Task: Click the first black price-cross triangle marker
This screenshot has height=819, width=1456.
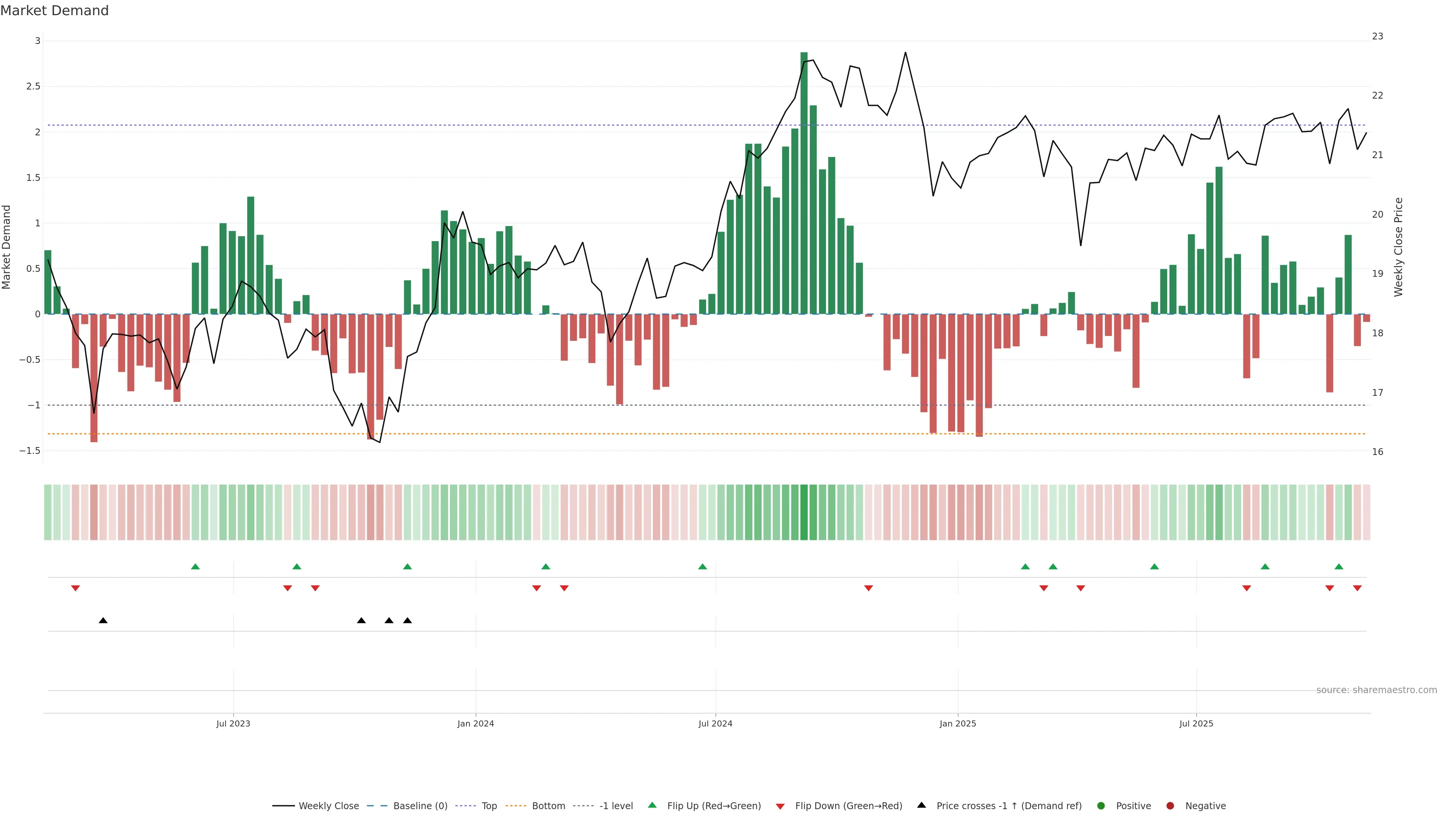Action: pos(103,621)
